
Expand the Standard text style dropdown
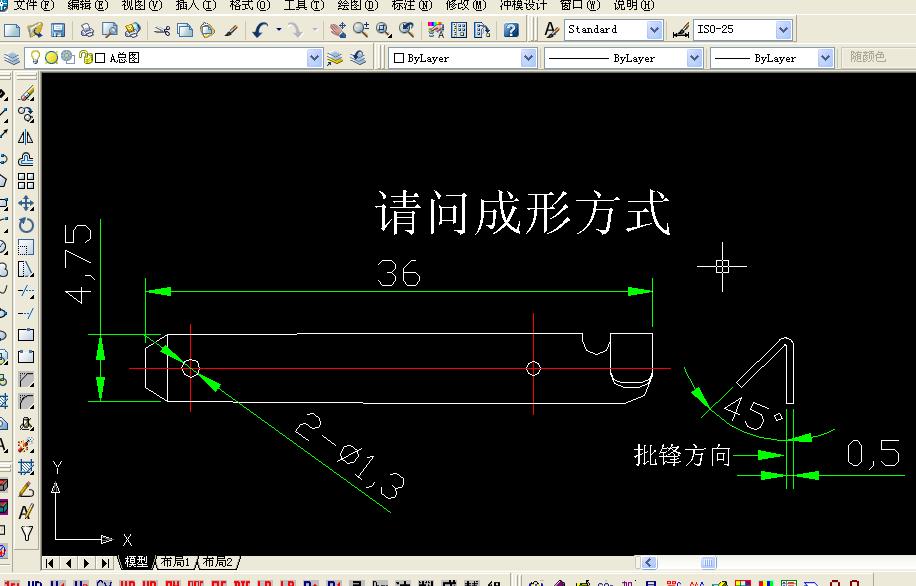pyautogui.click(x=654, y=30)
